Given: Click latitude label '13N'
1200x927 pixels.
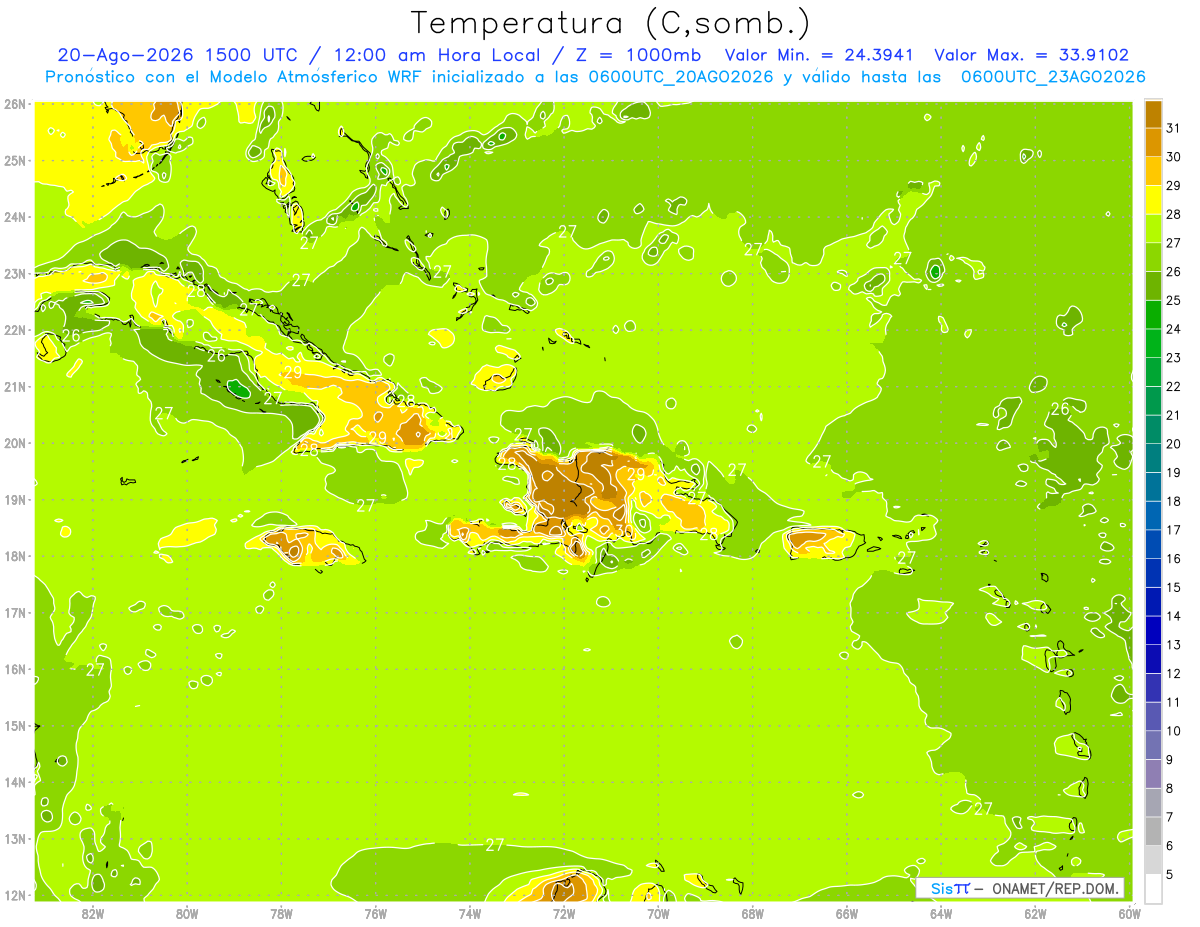Looking at the screenshot, I should coord(15,839).
